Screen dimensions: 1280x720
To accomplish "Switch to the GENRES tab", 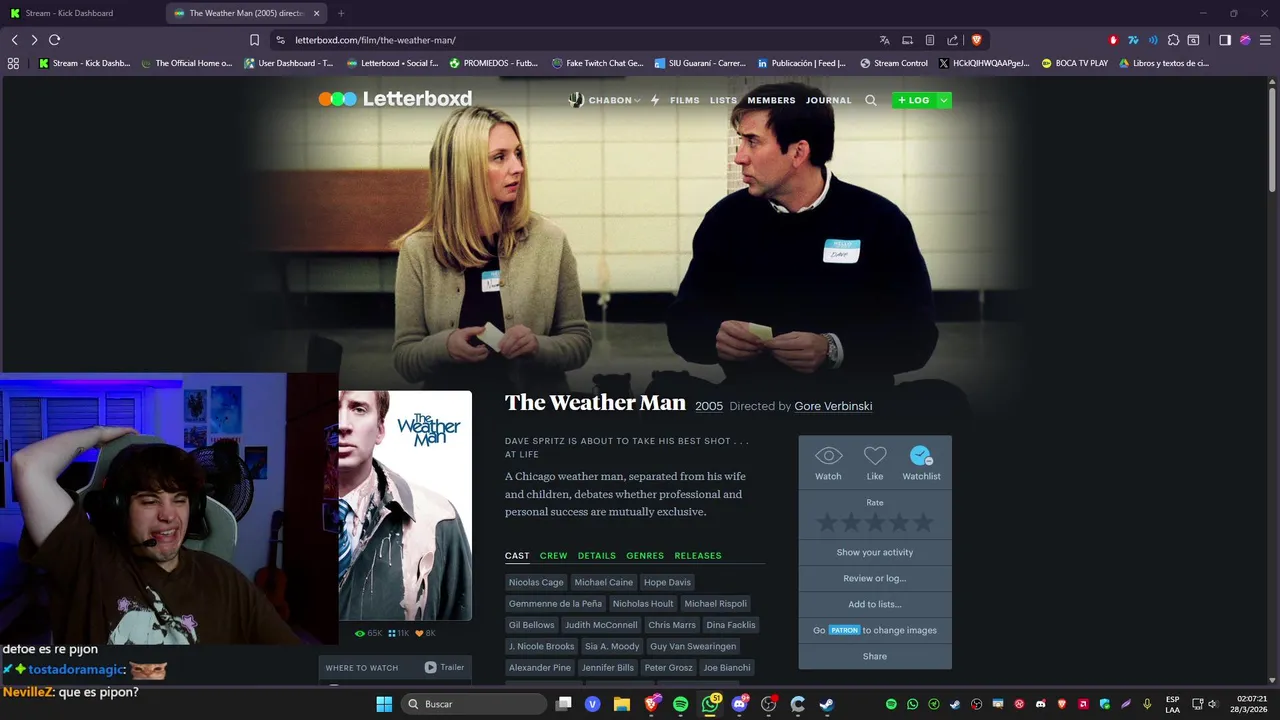I will 645,555.
